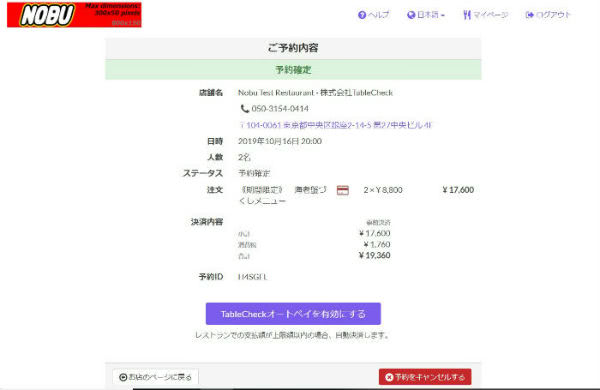
Task: Click the X icon on cancel button
Action: (x=389, y=377)
